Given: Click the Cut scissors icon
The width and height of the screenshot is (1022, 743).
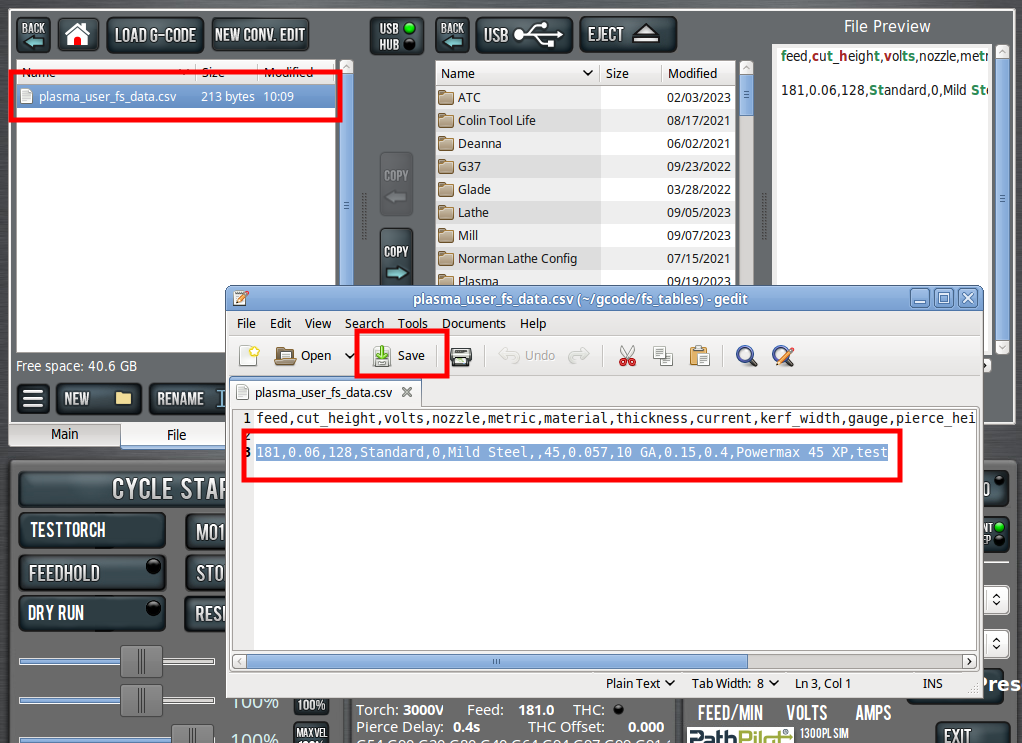Looking at the screenshot, I should 627,355.
